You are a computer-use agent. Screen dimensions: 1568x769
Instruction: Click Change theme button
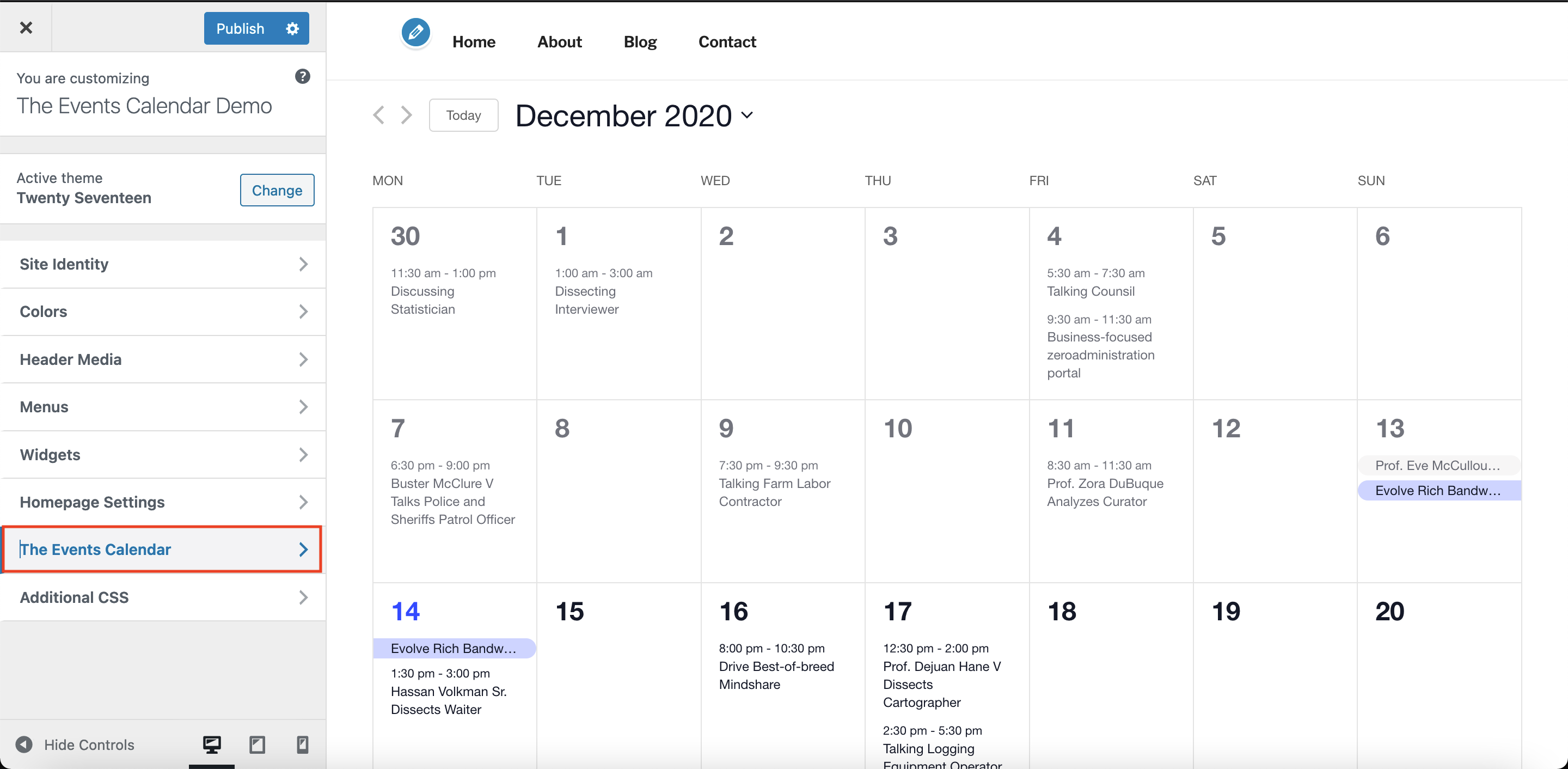click(x=276, y=190)
